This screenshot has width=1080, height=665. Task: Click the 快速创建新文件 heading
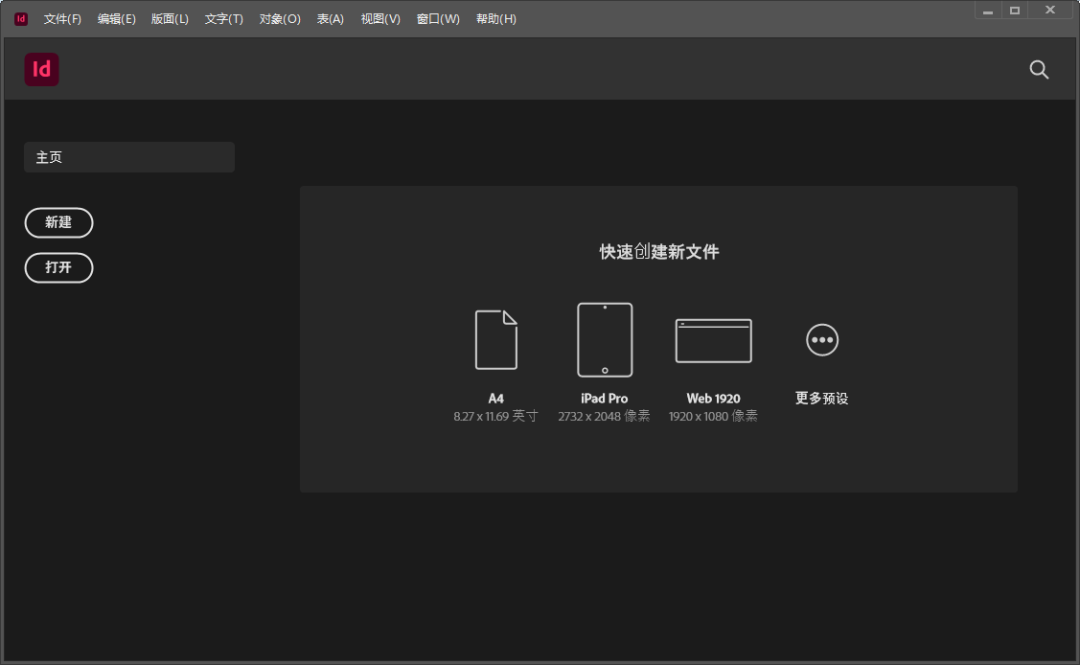[659, 252]
